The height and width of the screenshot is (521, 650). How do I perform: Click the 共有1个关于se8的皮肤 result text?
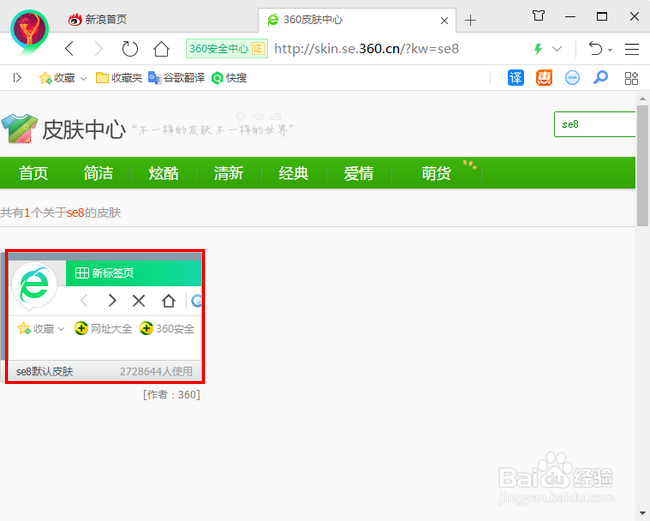click(x=61, y=213)
